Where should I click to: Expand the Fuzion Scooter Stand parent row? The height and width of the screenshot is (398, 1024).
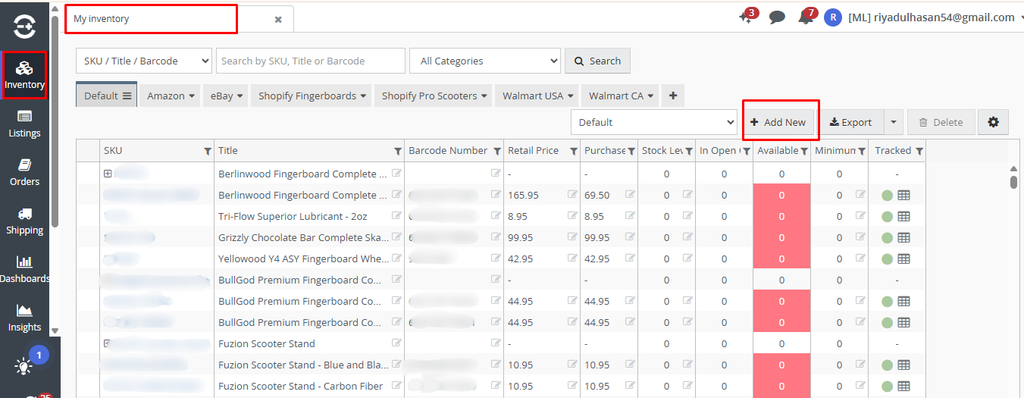point(108,342)
